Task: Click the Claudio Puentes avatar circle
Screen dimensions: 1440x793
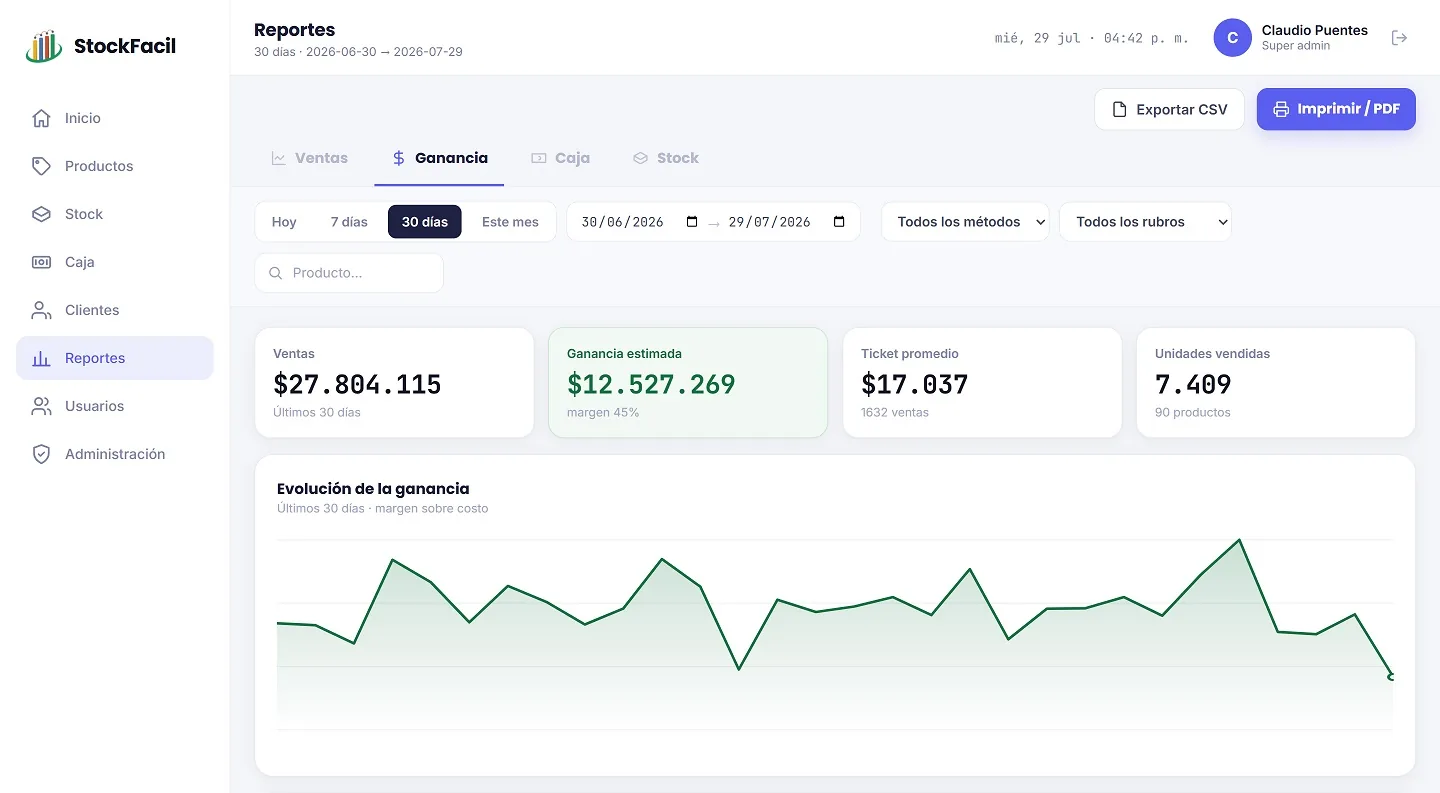Action: (1232, 38)
